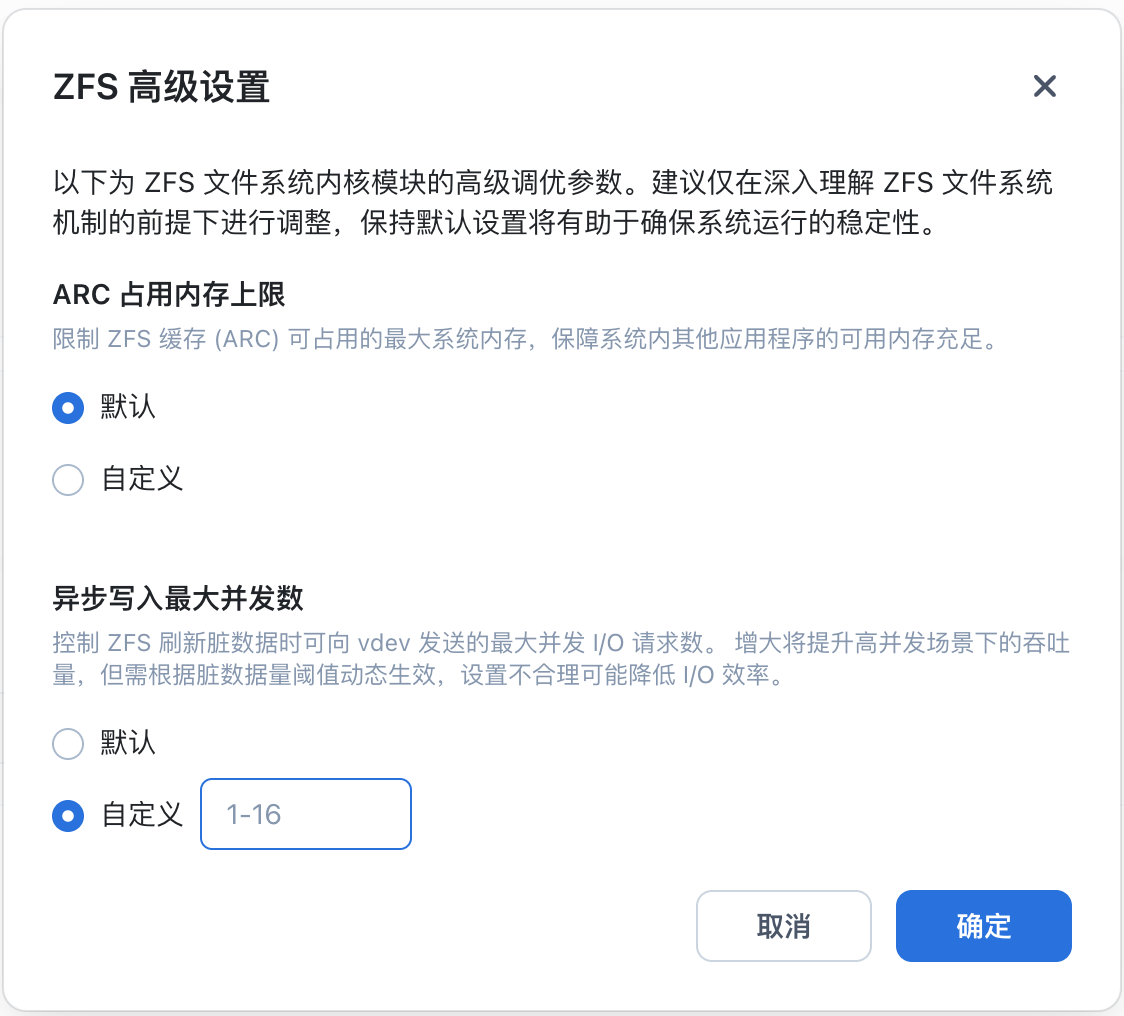
Task: Select 自定义 for 异步写入最大并发数
Action: click(x=68, y=816)
